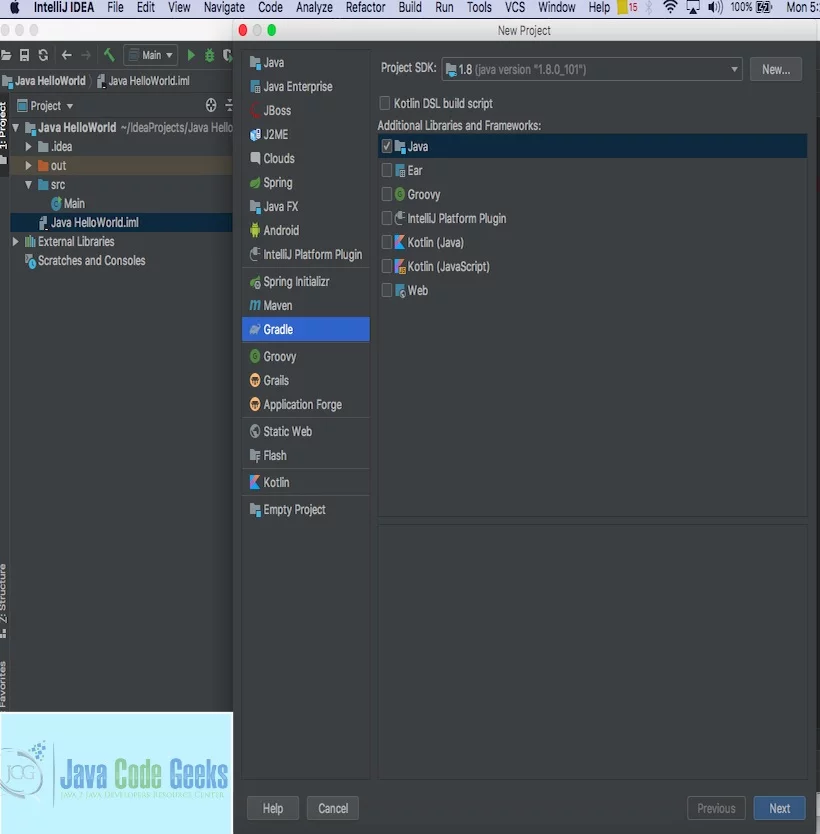Select Grails project type
This screenshot has height=834, width=820.
tap(306, 380)
